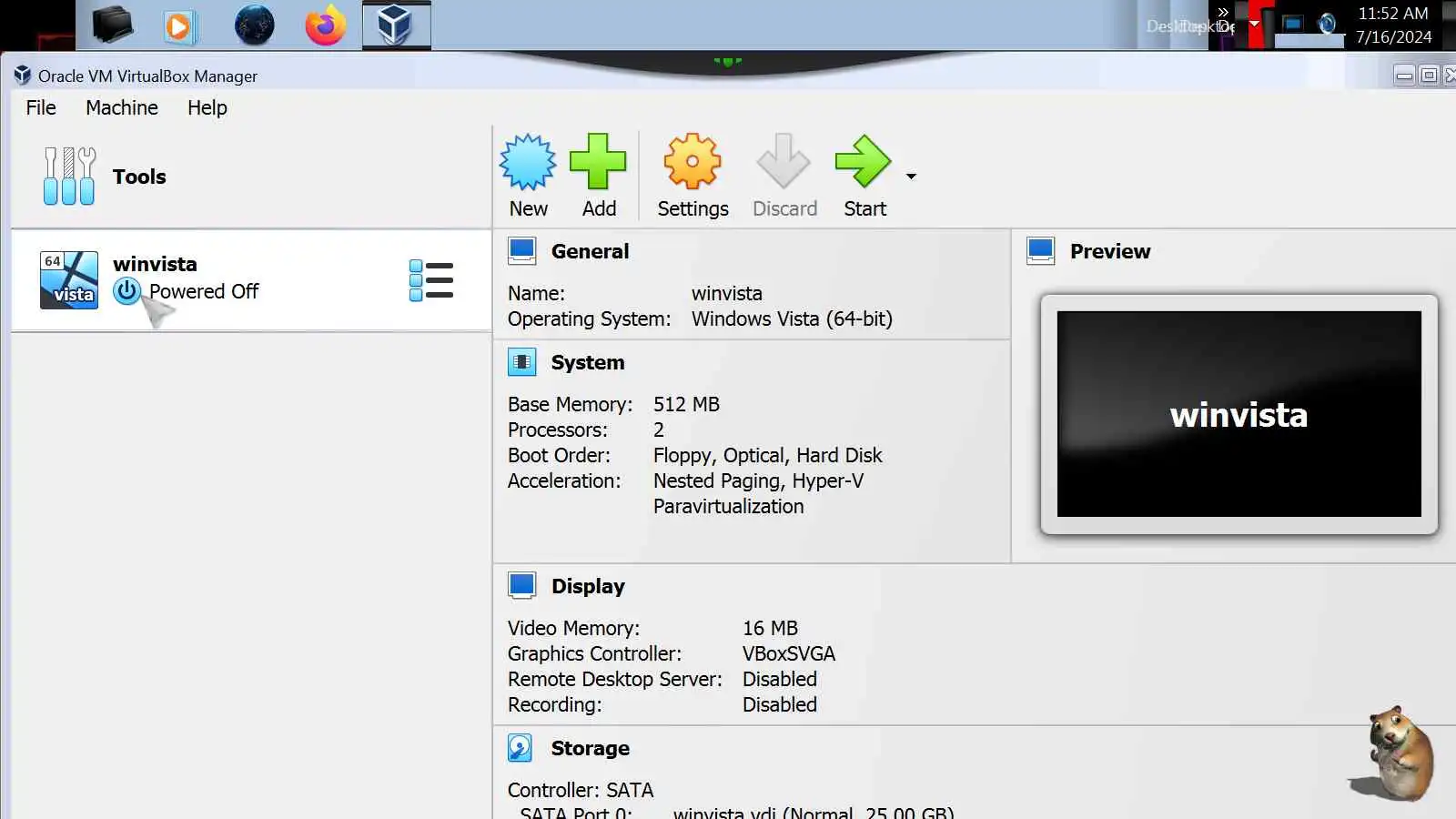Click the New virtual machine icon

click(528, 162)
